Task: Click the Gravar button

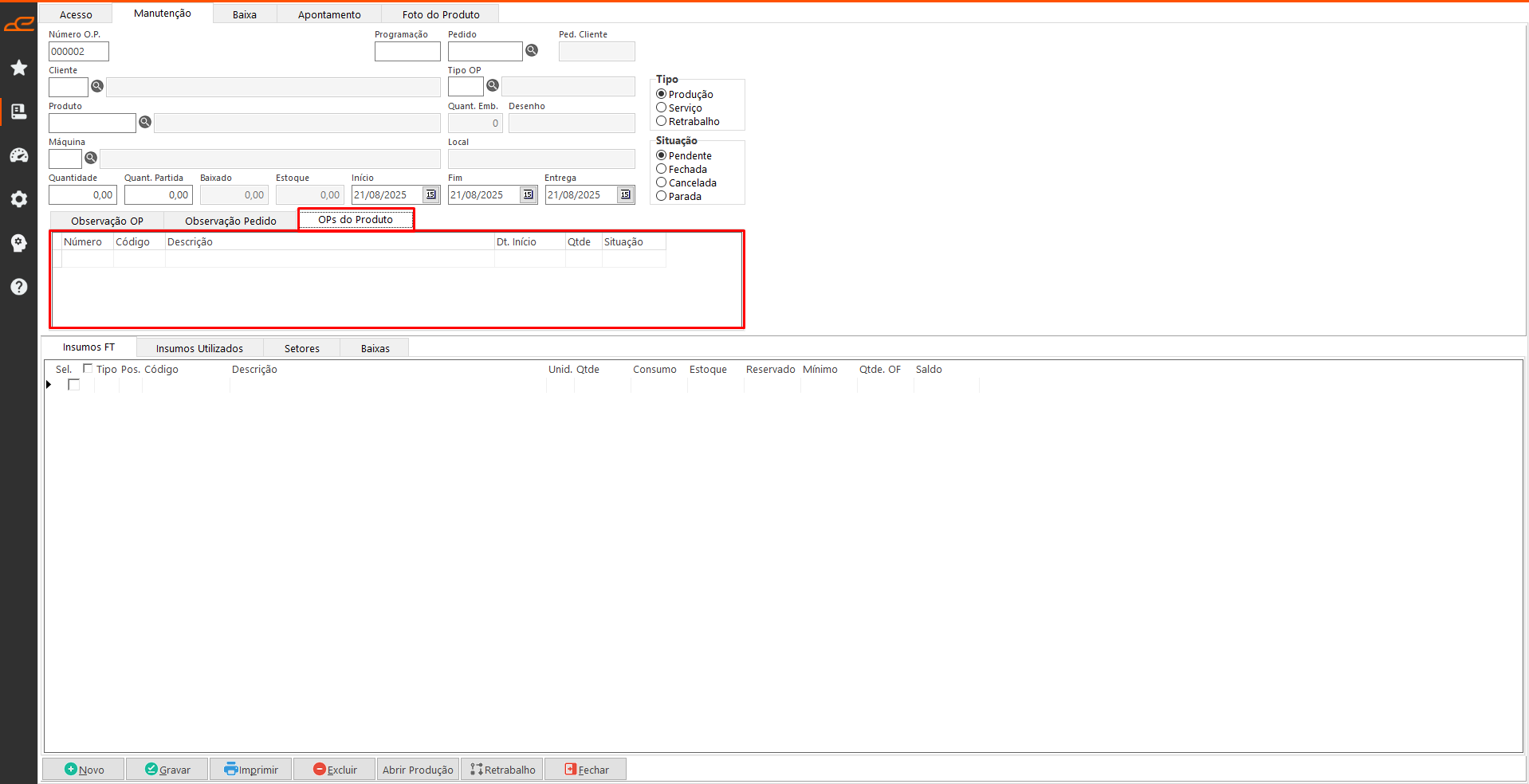Action: coord(167,770)
